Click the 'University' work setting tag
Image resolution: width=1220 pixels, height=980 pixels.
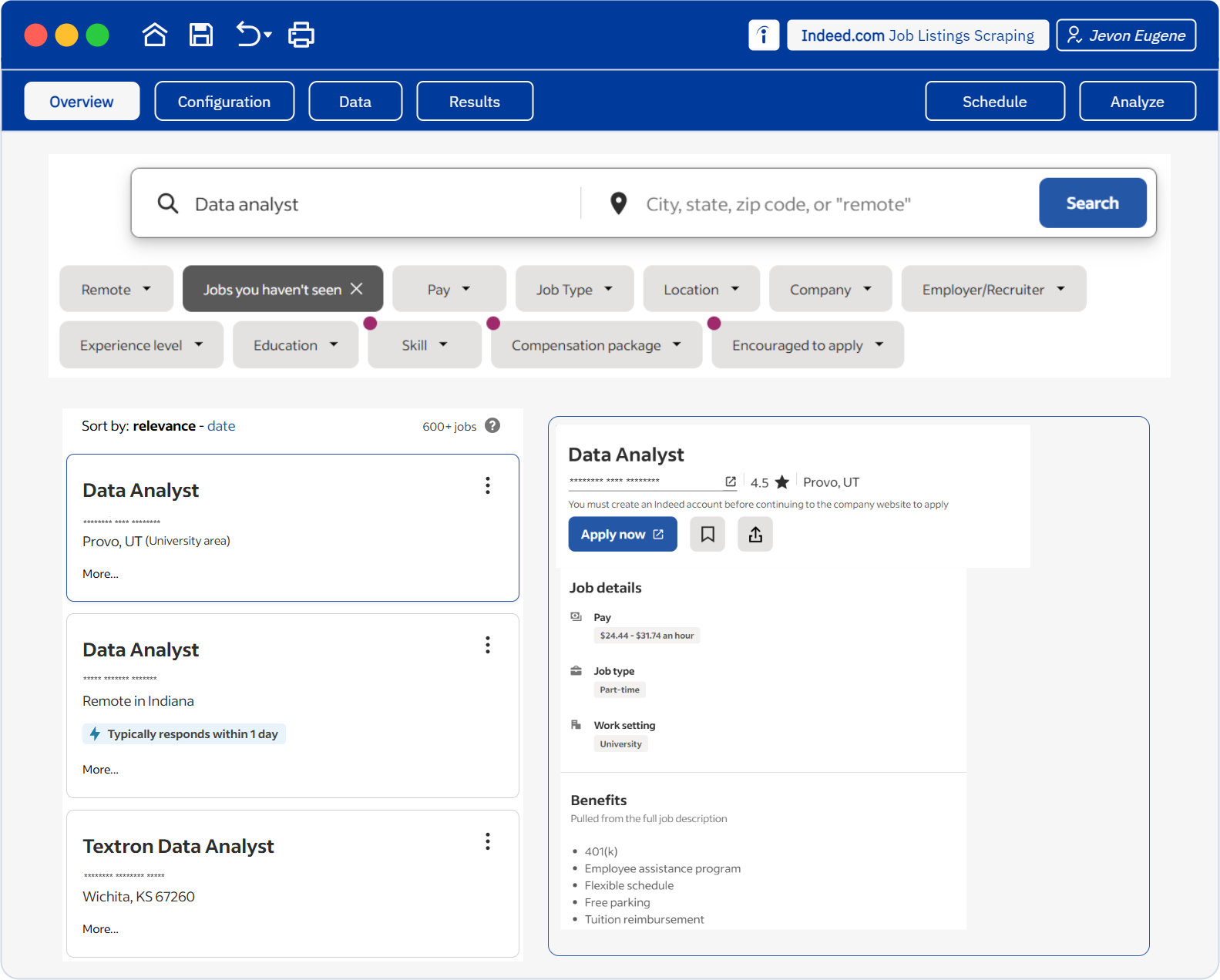(620, 743)
